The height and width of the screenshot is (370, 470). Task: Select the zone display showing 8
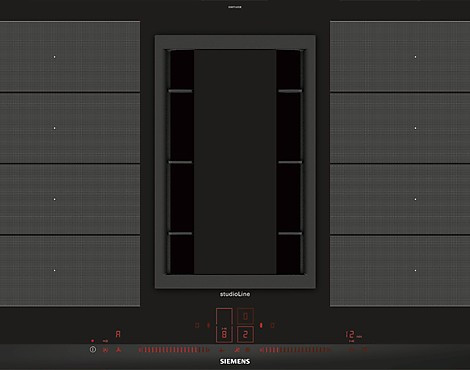point(224,334)
